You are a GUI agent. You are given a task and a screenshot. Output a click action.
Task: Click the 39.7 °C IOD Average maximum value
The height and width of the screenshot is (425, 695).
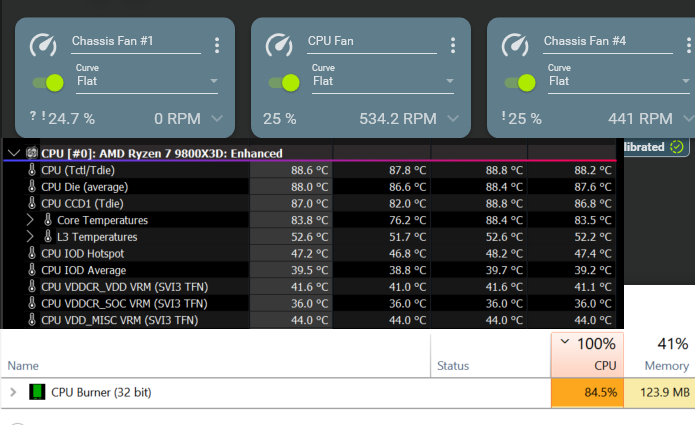click(504, 270)
